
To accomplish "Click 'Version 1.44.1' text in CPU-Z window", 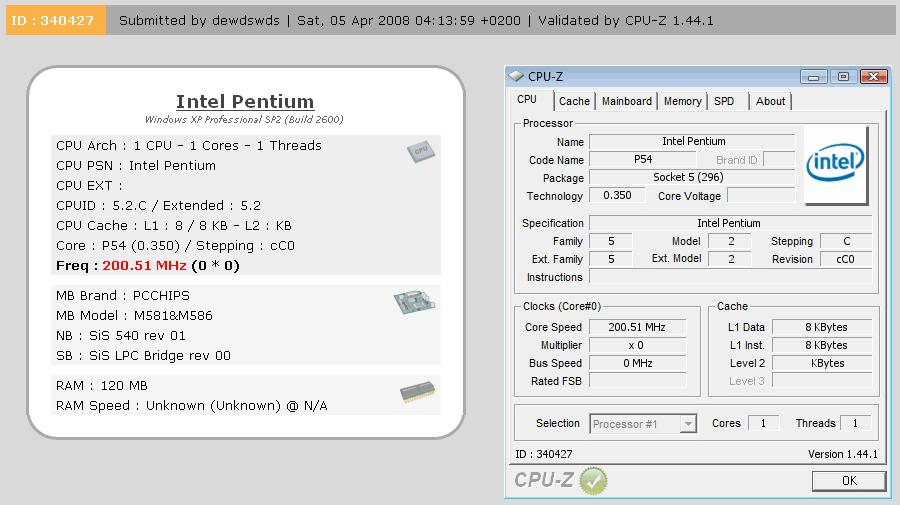I will point(843,454).
